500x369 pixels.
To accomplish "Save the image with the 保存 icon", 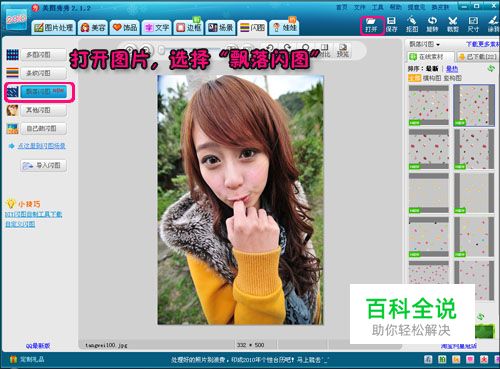I will (392, 25).
